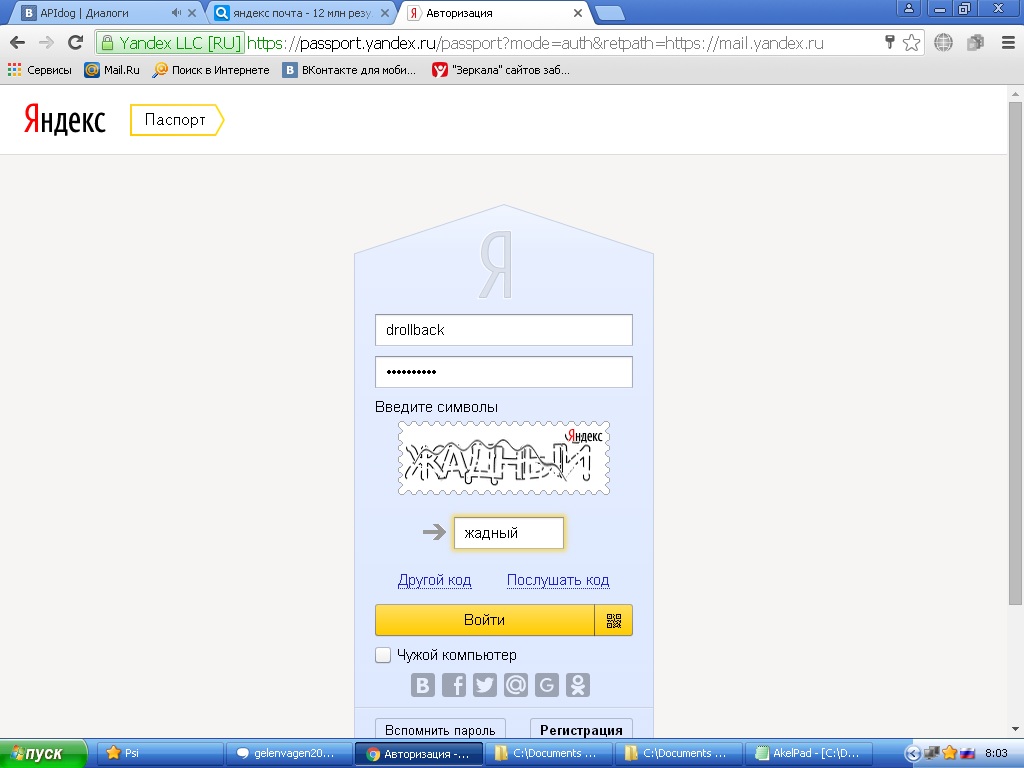
Task: Sign in with Odnoklassniki icon
Action: coord(578,685)
